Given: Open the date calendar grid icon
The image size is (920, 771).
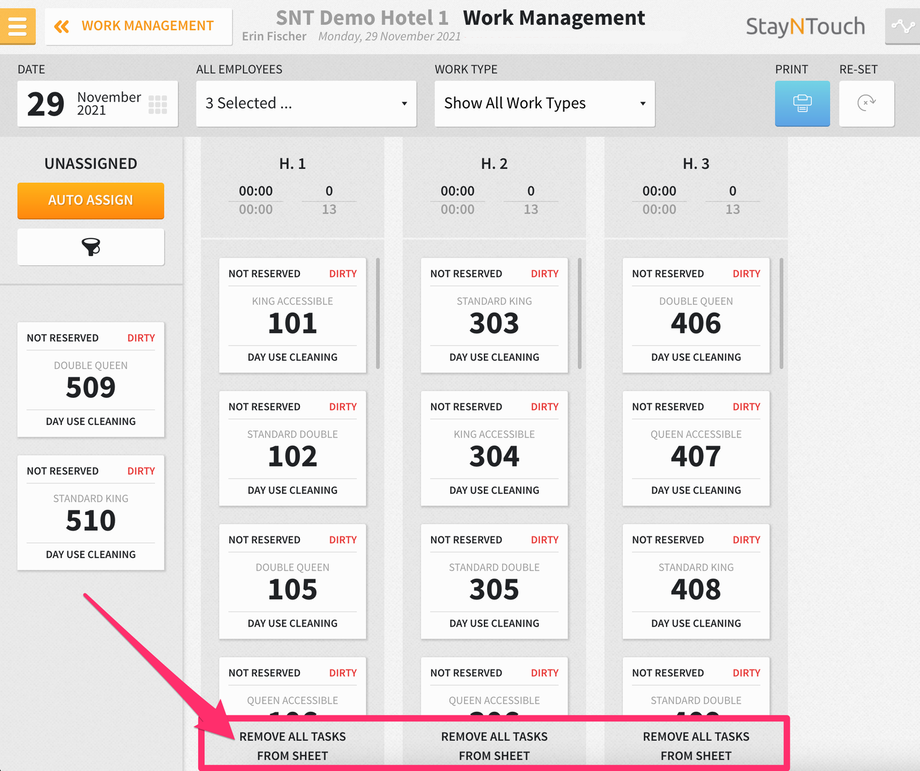Looking at the screenshot, I should pyautogui.click(x=158, y=104).
